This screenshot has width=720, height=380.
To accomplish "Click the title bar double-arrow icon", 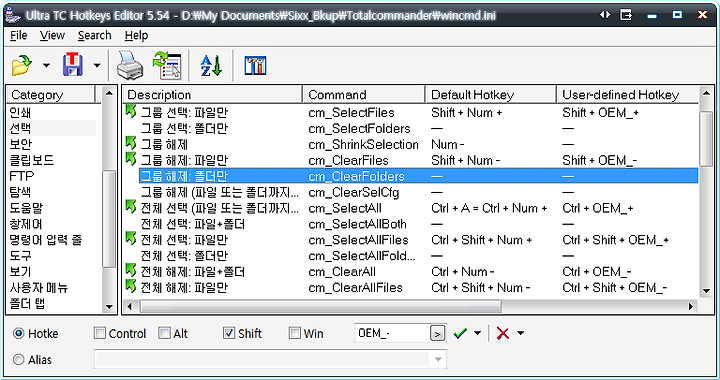I will (605, 15).
